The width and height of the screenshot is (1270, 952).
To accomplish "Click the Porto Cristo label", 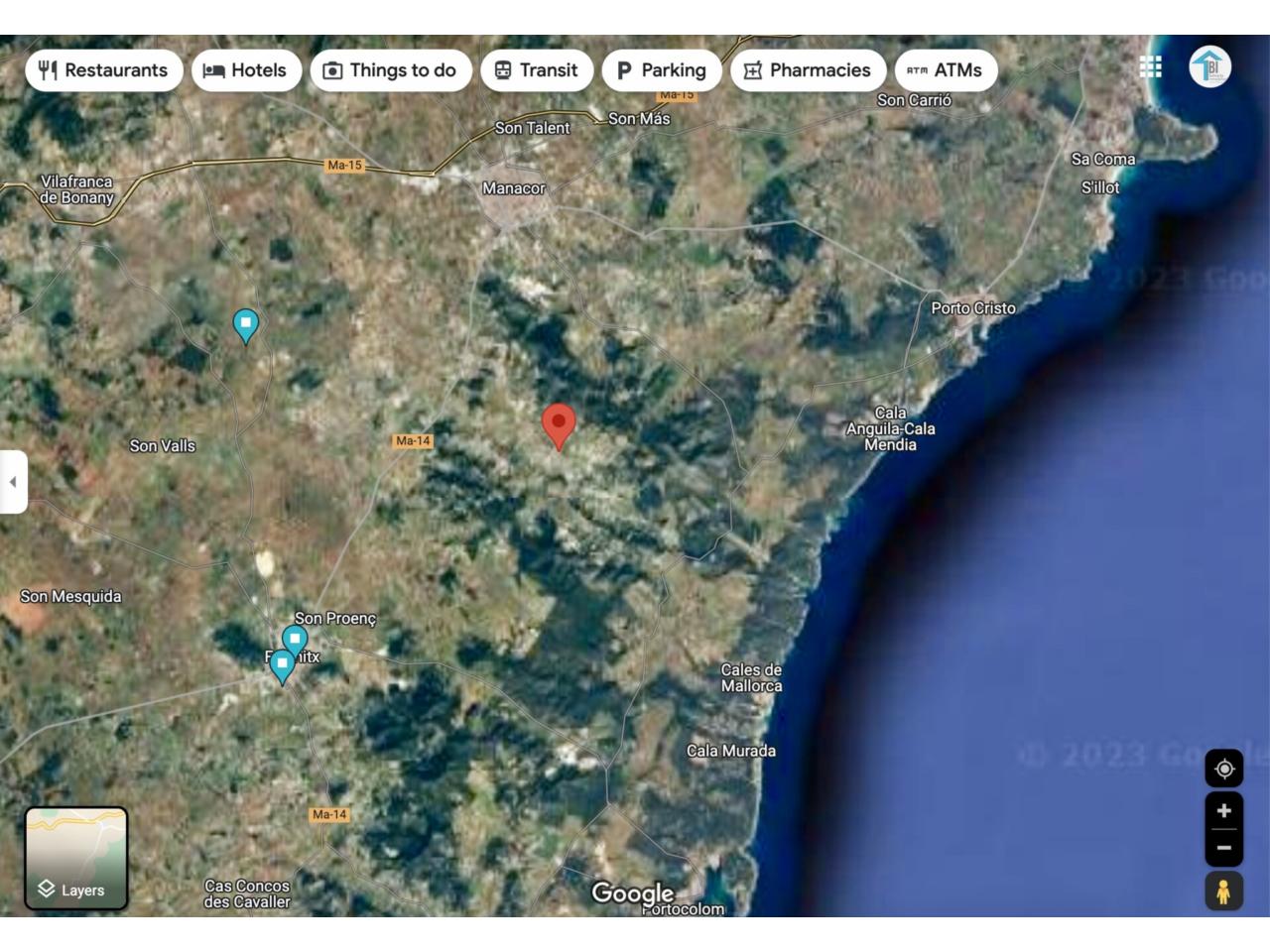I will coord(973,308).
